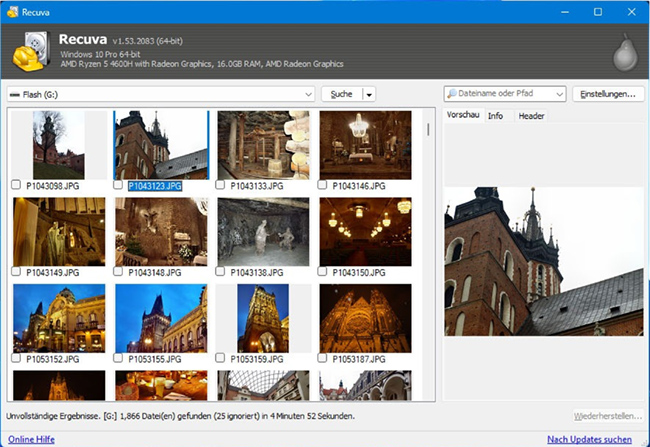
Task: Click the Flash (G:) drive icon
Action: tap(15, 95)
